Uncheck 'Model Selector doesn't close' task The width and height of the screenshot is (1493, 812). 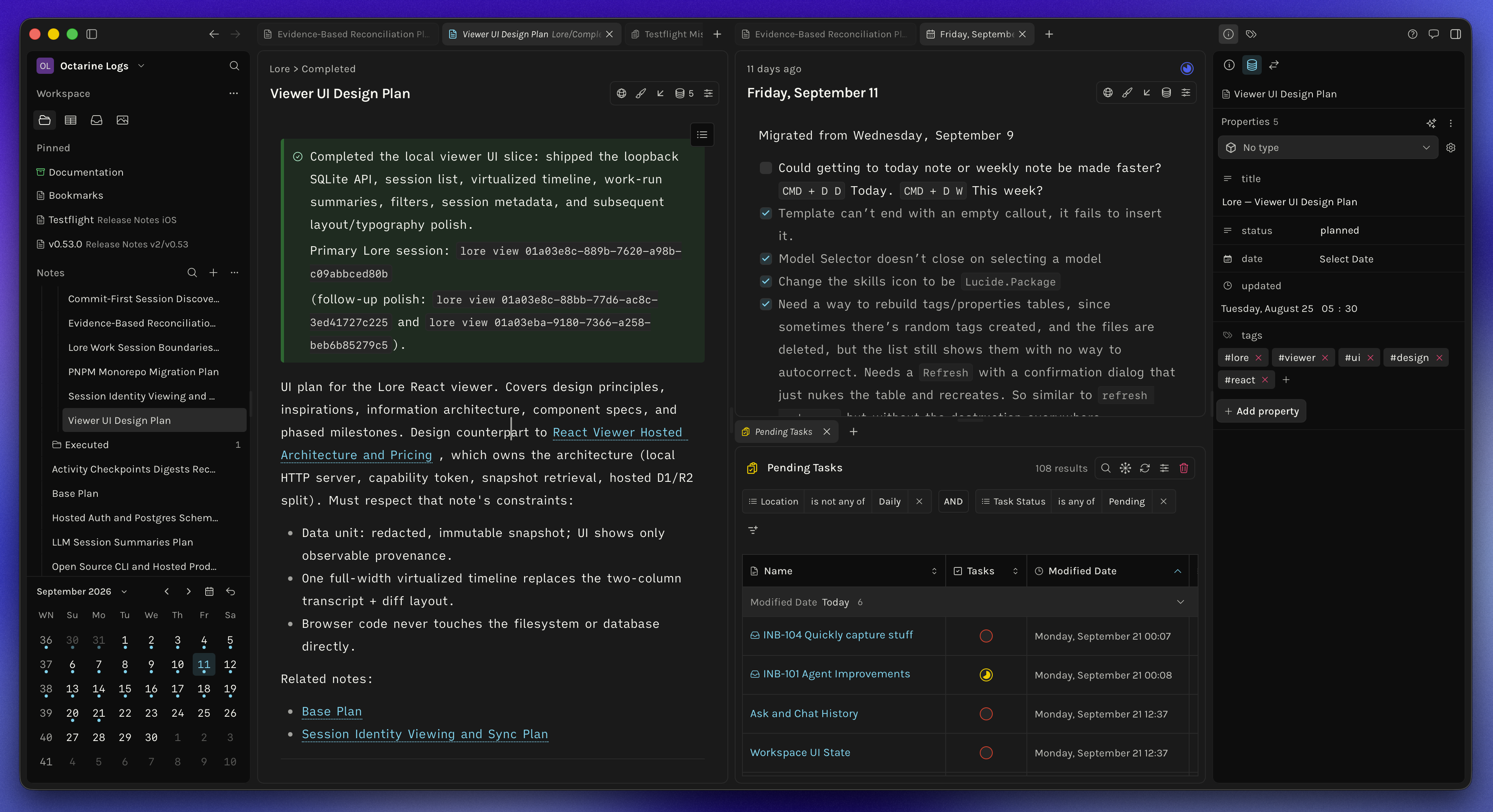[x=766, y=259]
